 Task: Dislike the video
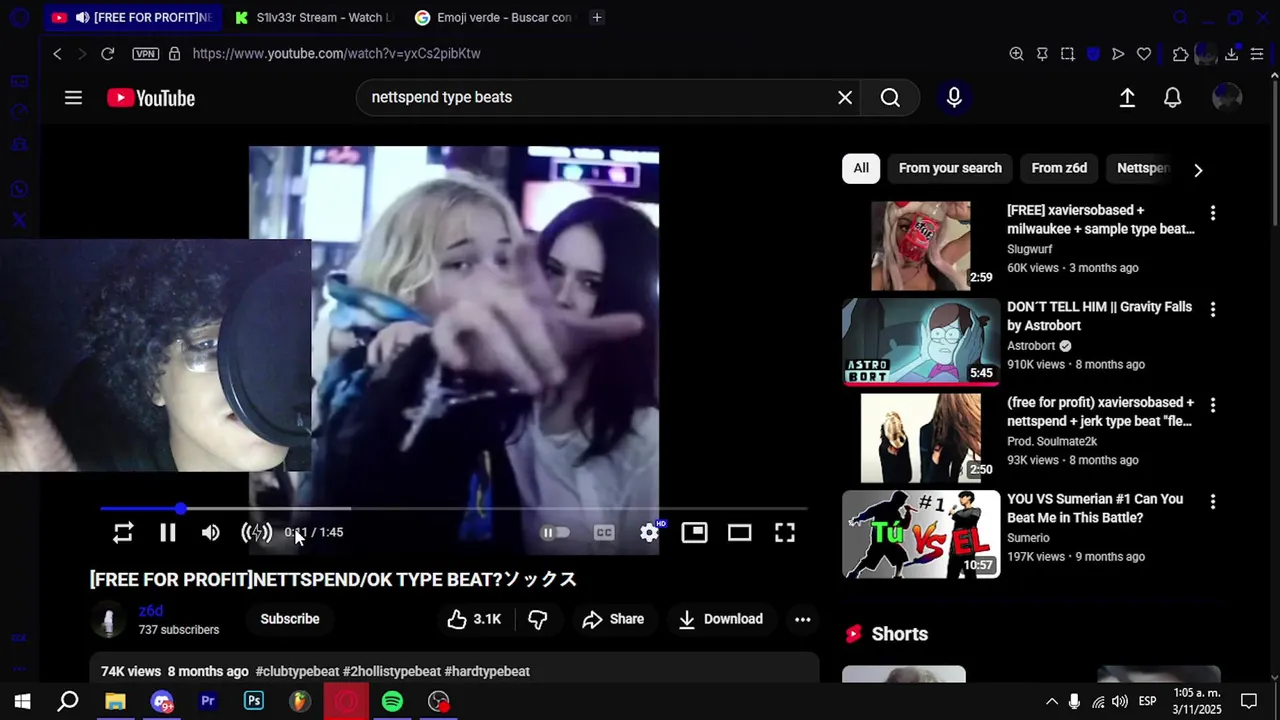[x=537, y=619]
